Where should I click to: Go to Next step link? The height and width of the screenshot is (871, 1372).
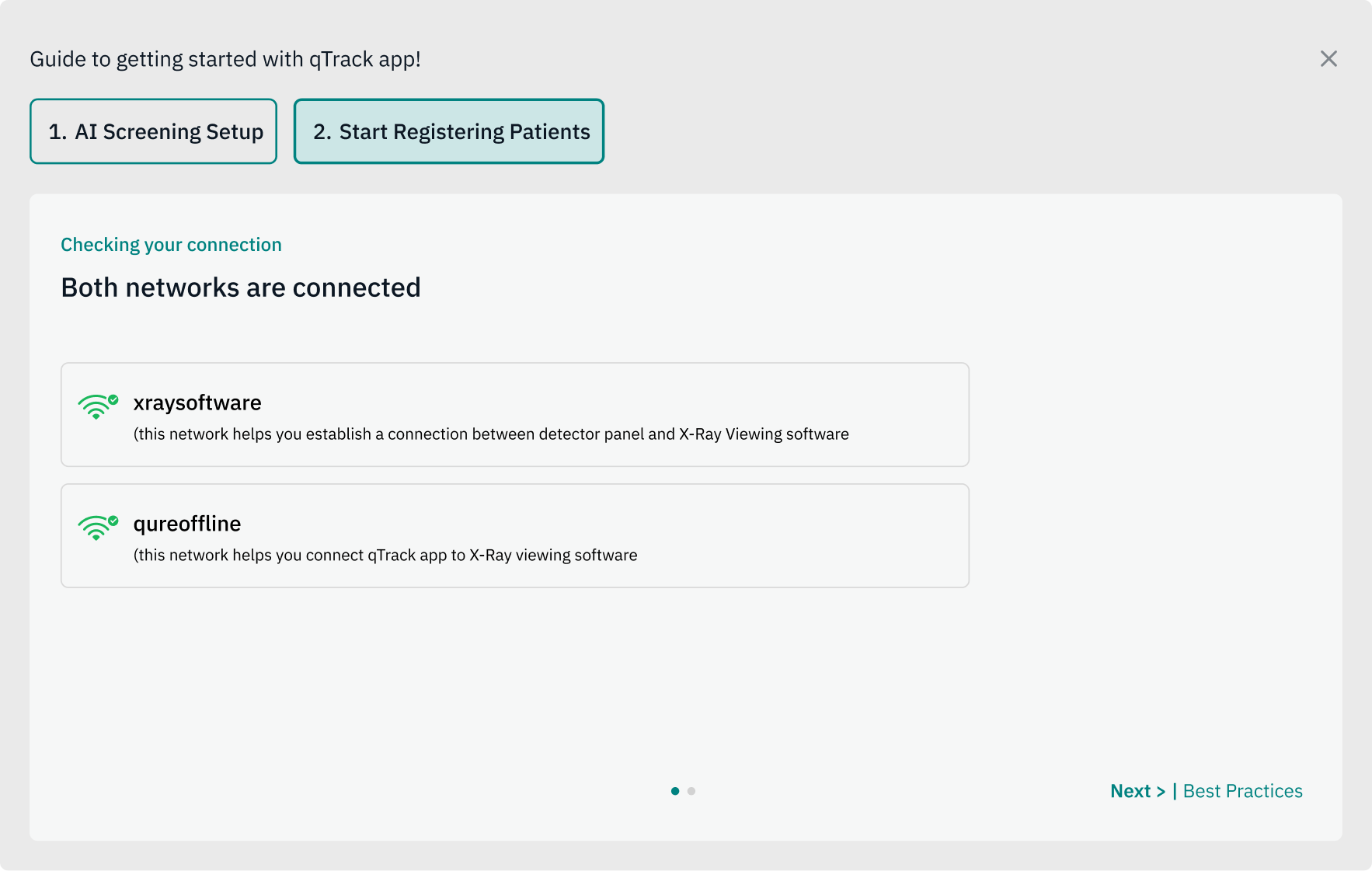(1137, 791)
